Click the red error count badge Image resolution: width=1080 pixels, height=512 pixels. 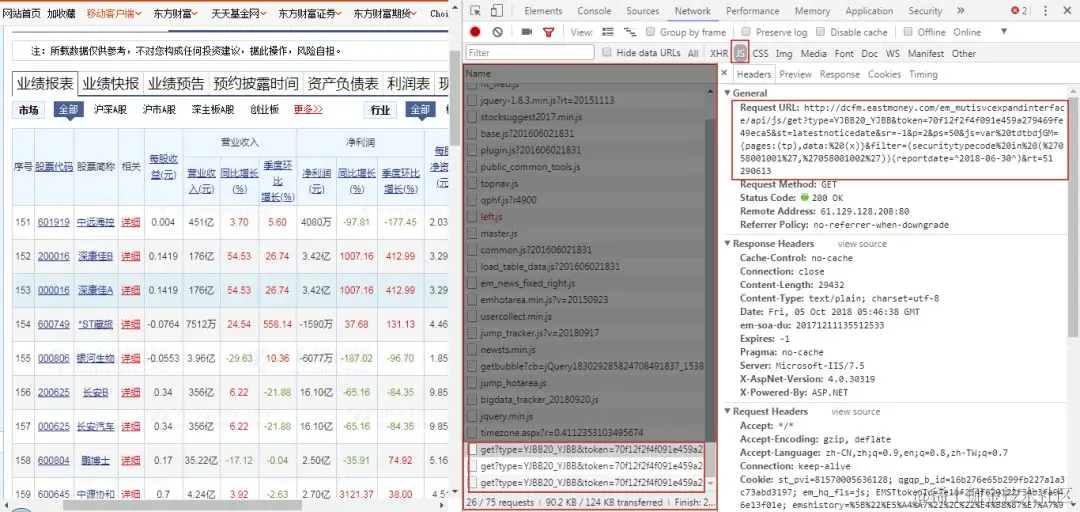[x=1019, y=11]
